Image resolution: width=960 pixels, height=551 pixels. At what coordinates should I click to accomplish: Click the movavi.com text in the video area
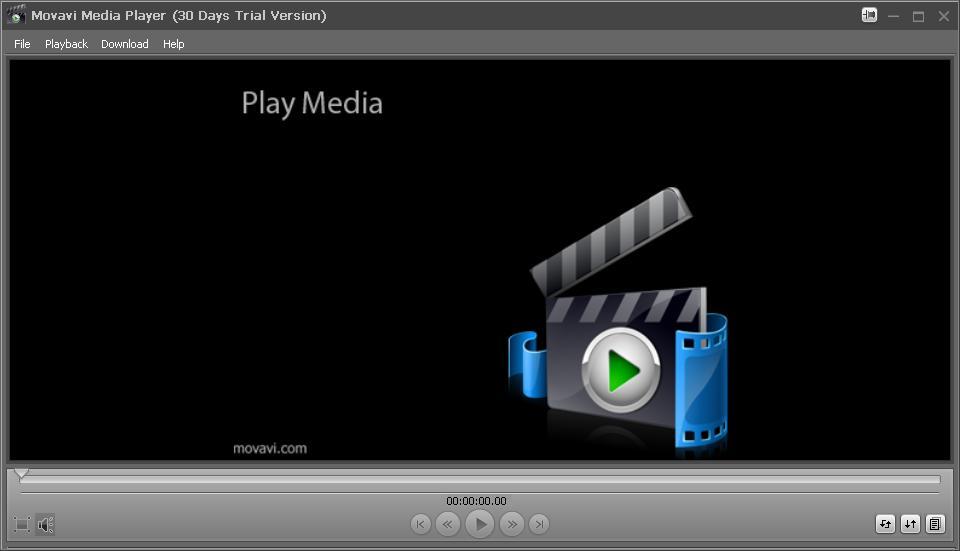[270, 448]
